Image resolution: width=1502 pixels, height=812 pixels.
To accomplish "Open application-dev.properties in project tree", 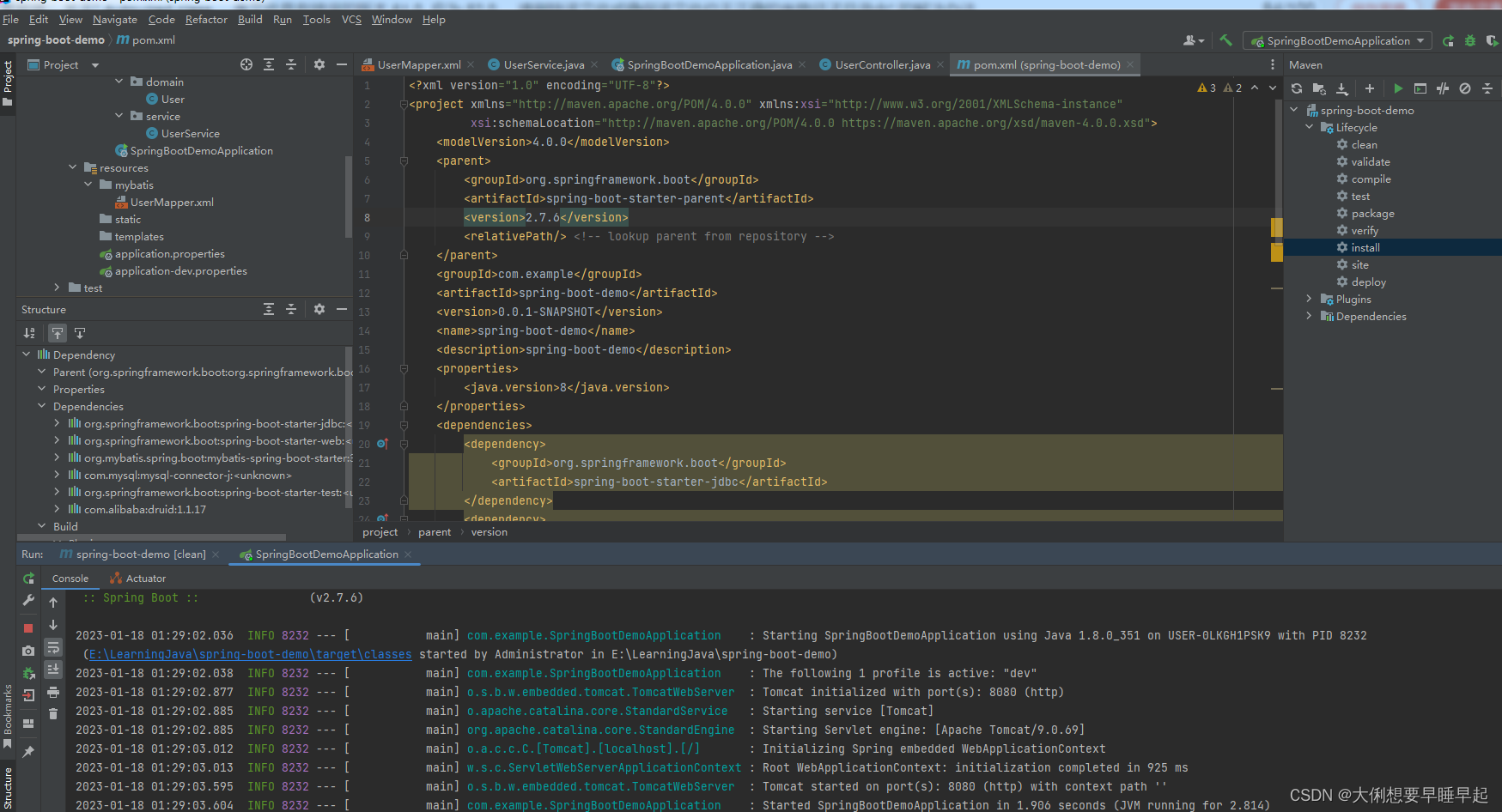I will point(180,270).
